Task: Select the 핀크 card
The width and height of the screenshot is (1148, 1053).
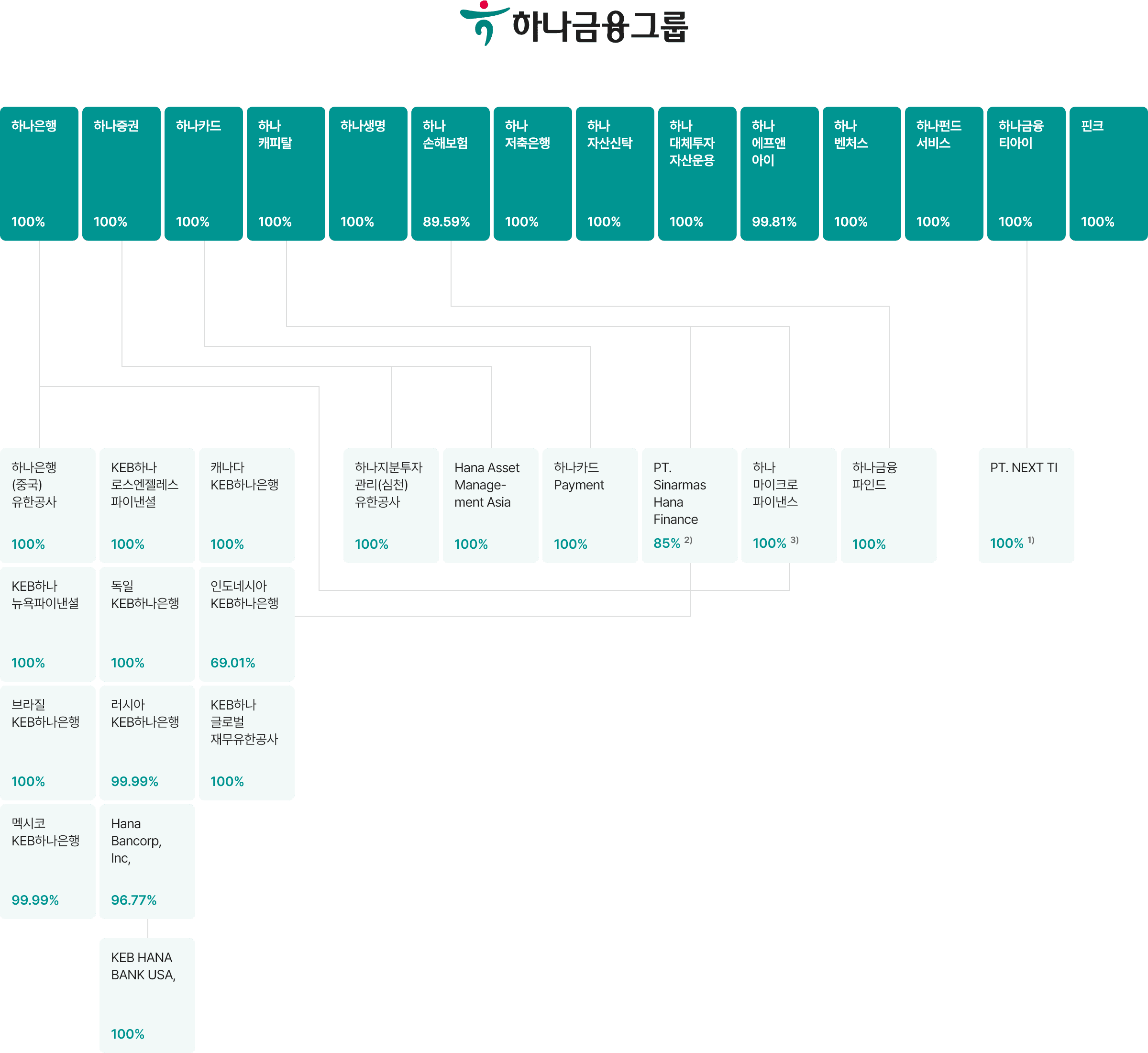Action: [1108, 173]
